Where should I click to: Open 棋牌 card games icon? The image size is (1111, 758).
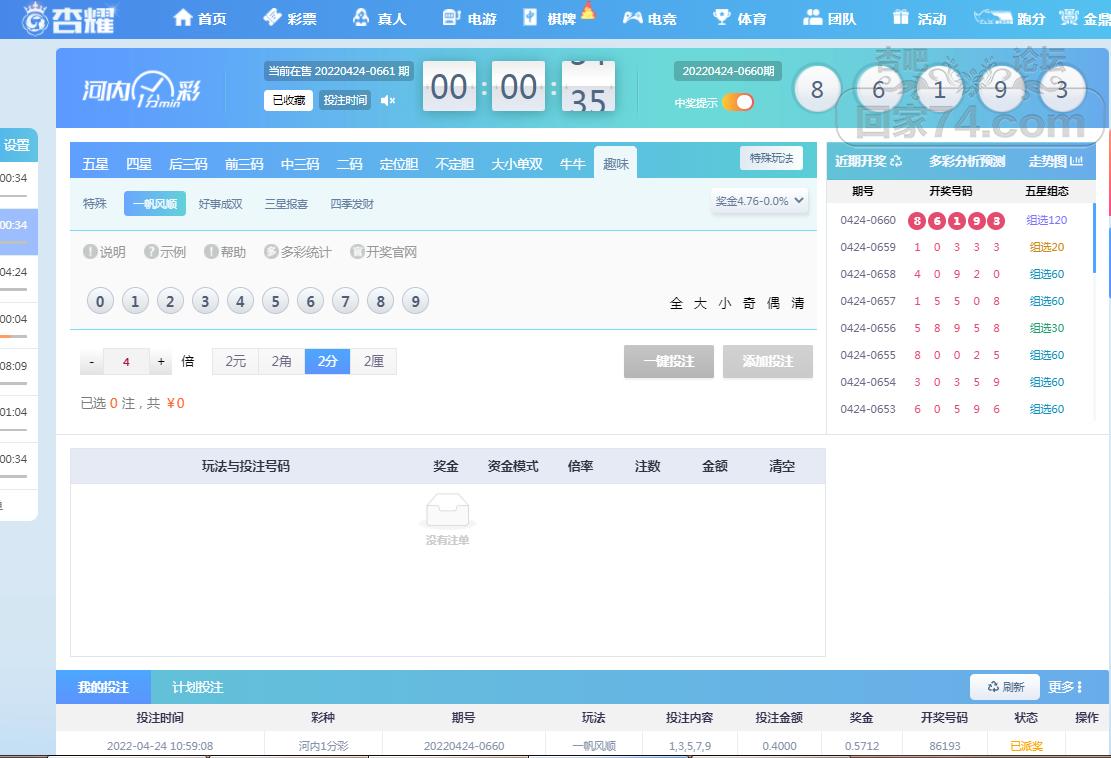531,18
